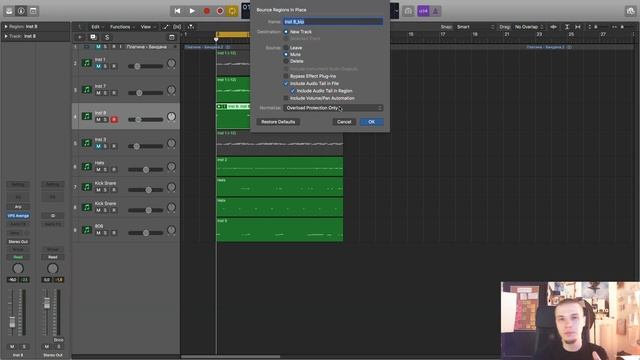Click the Arp MIDI effect slot
This screenshot has width=640, height=360.
[18, 207]
